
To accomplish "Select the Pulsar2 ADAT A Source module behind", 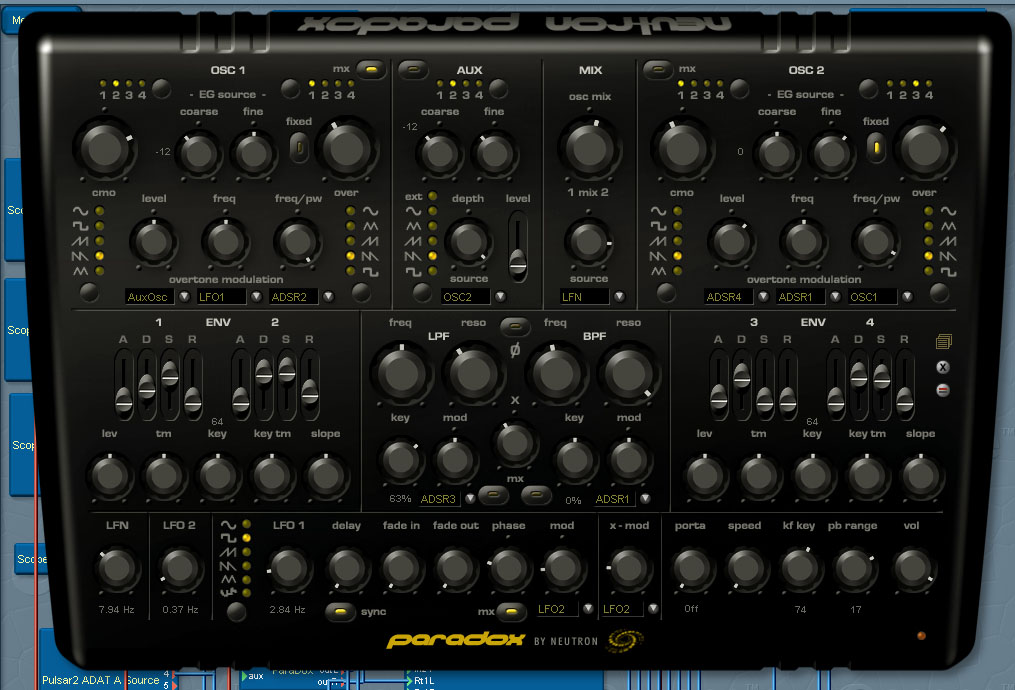I will tap(100, 680).
